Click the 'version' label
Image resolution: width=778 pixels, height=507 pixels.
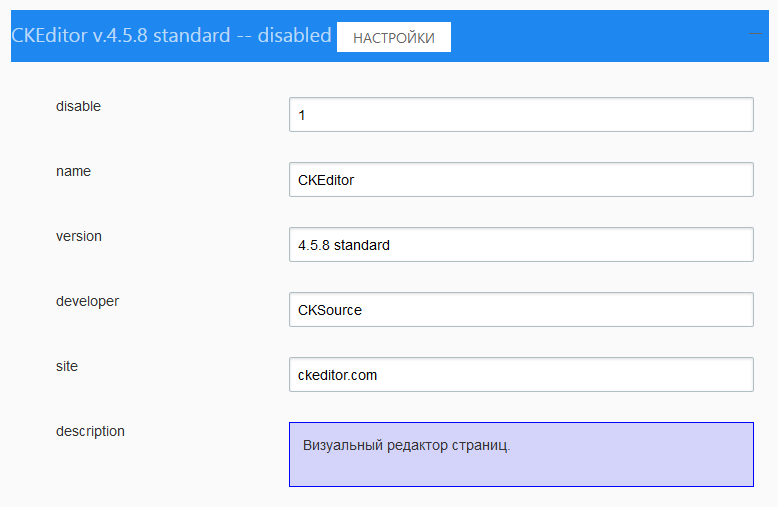pos(79,236)
